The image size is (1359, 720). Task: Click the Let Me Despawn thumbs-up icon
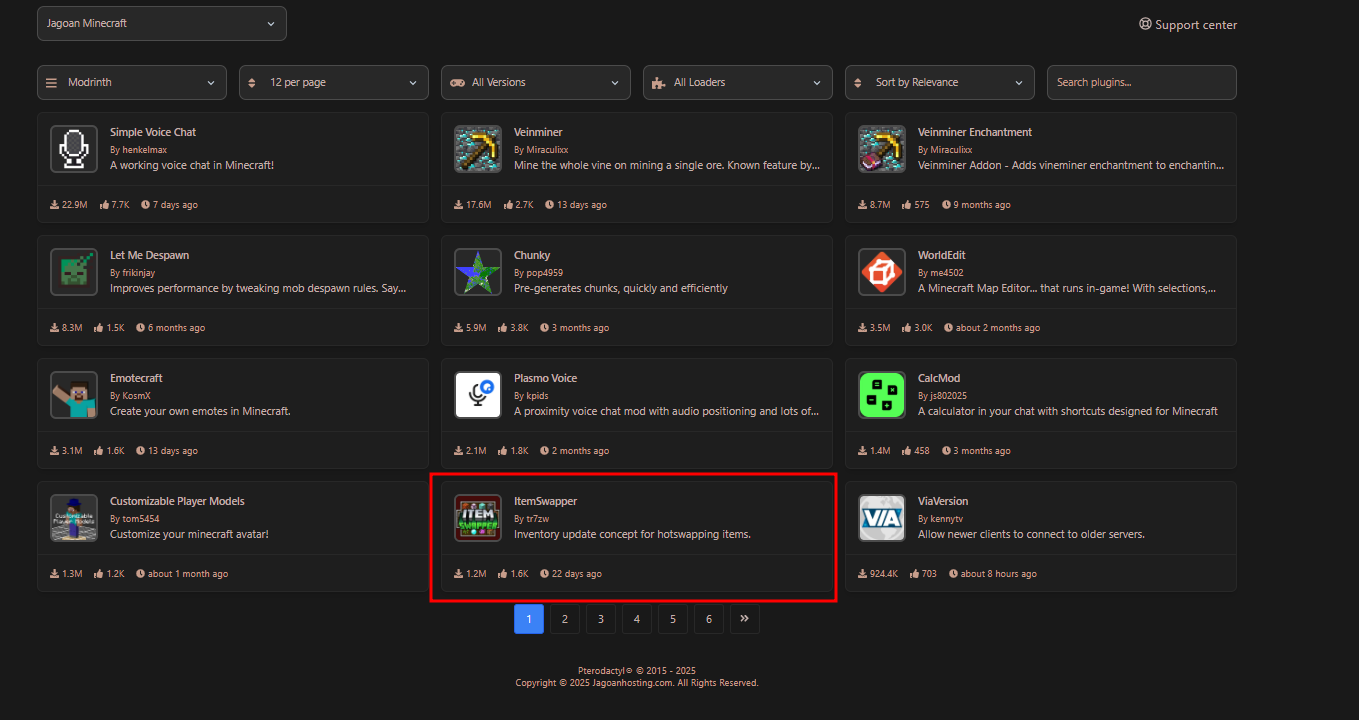(99, 328)
